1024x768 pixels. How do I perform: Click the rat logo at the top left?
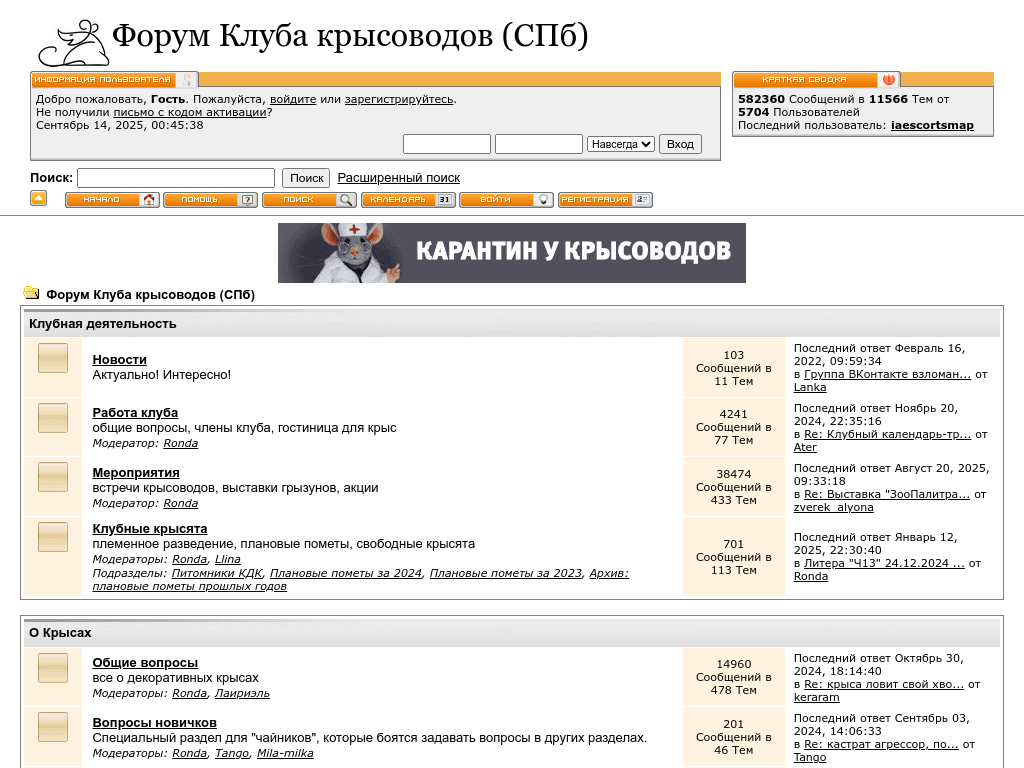click(x=72, y=43)
